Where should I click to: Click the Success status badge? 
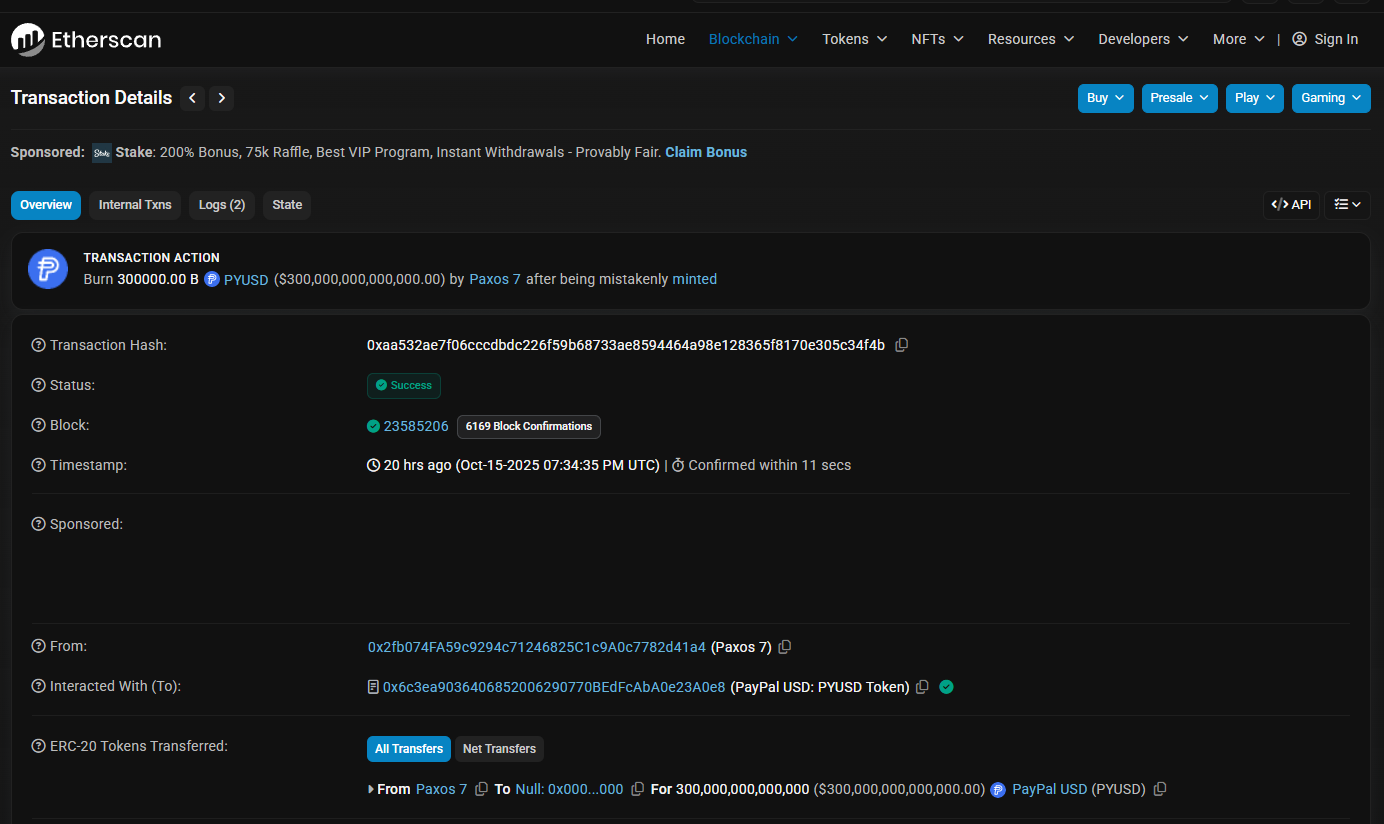pyautogui.click(x=404, y=386)
